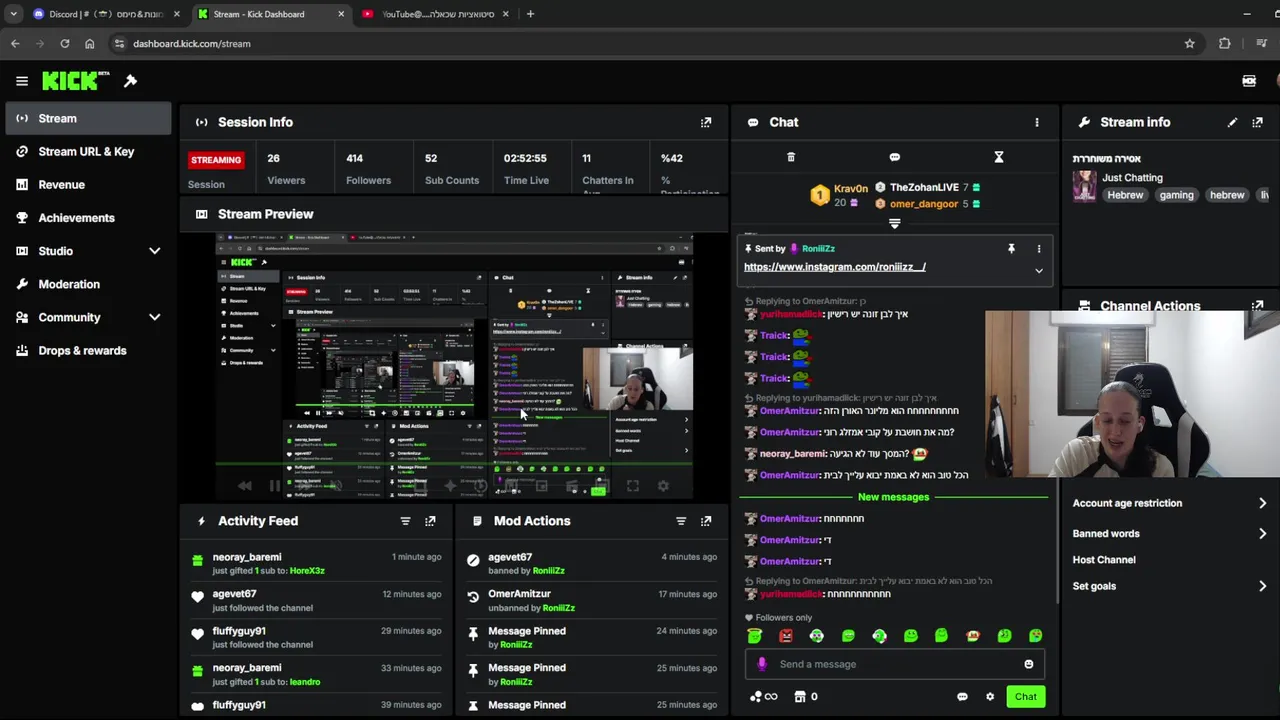Screen dimensions: 1280x720
Task: Click the speech bubble icon atop Chat
Action: [x=895, y=157]
